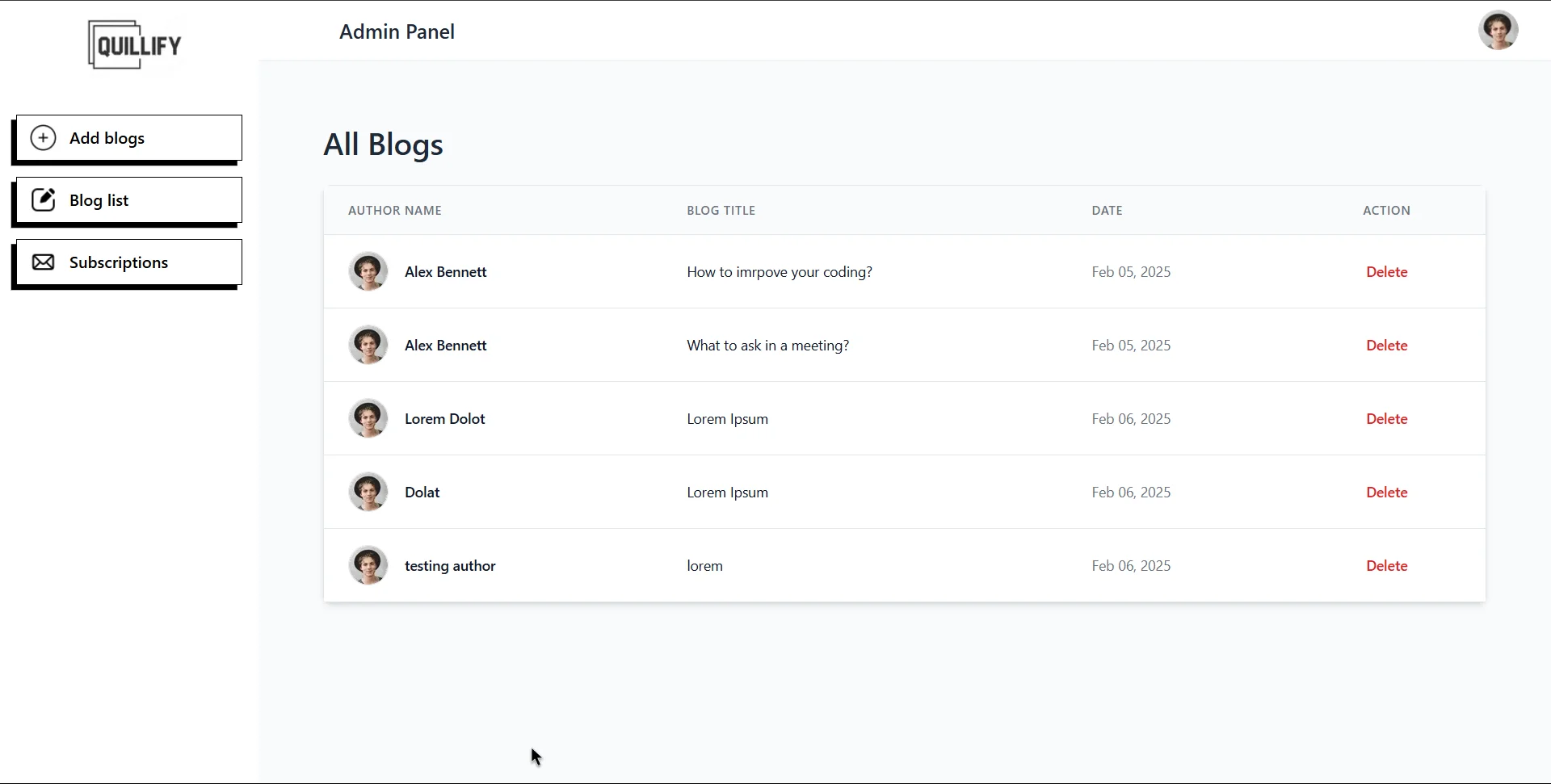Delete the blog What to ask in a meeting?

click(x=1386, y=345)
